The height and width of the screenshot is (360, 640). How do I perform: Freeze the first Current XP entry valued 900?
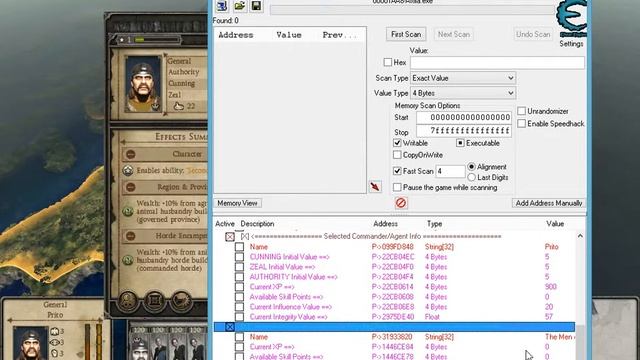click(239, 287)
